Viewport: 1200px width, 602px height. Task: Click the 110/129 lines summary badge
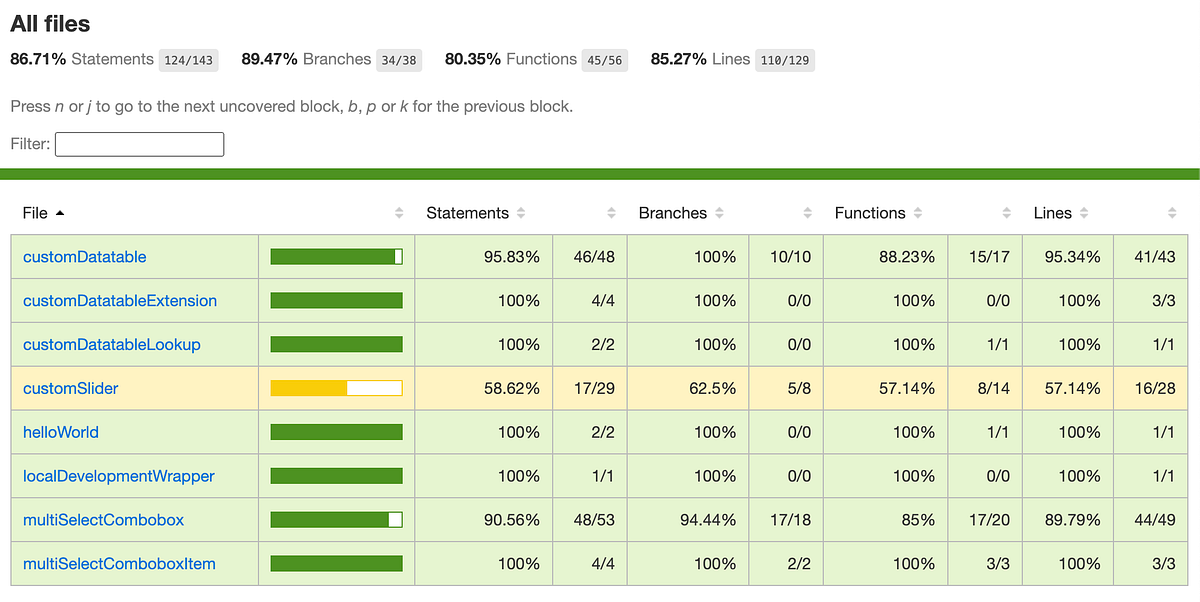(785, 60)
